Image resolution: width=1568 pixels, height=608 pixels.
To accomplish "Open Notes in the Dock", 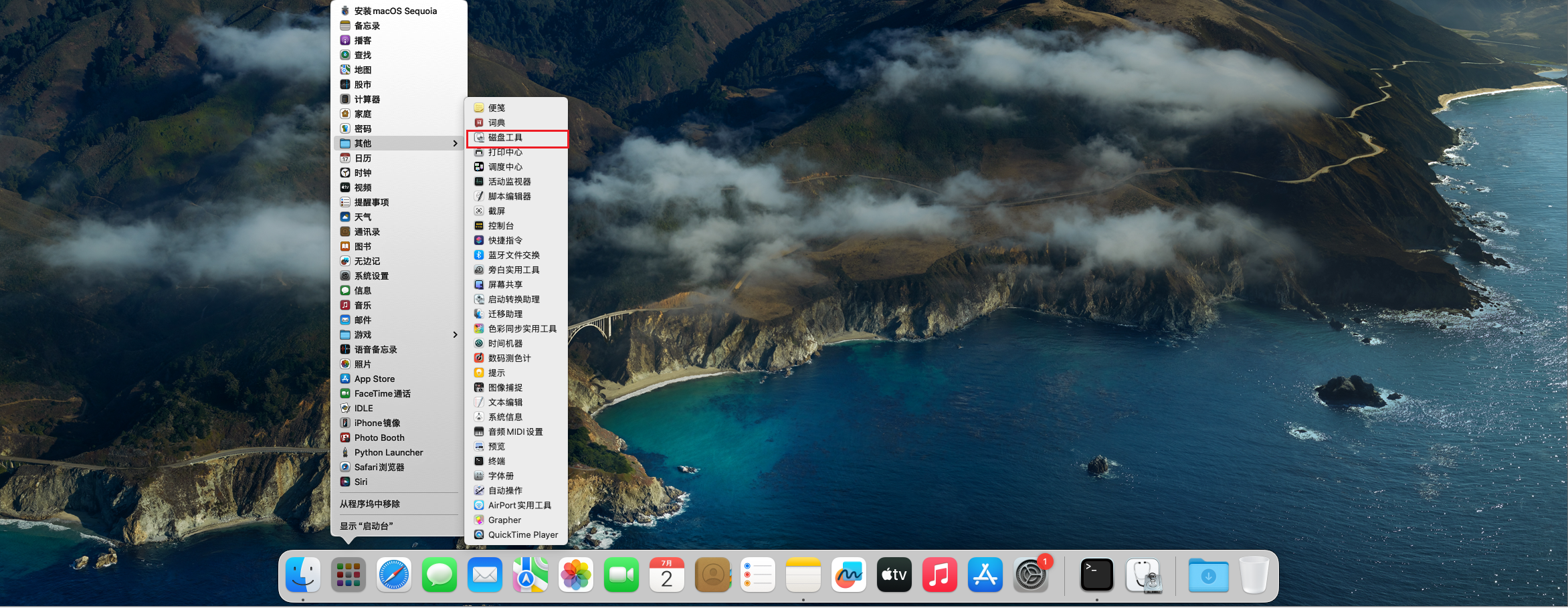I will tap(803, 575).
